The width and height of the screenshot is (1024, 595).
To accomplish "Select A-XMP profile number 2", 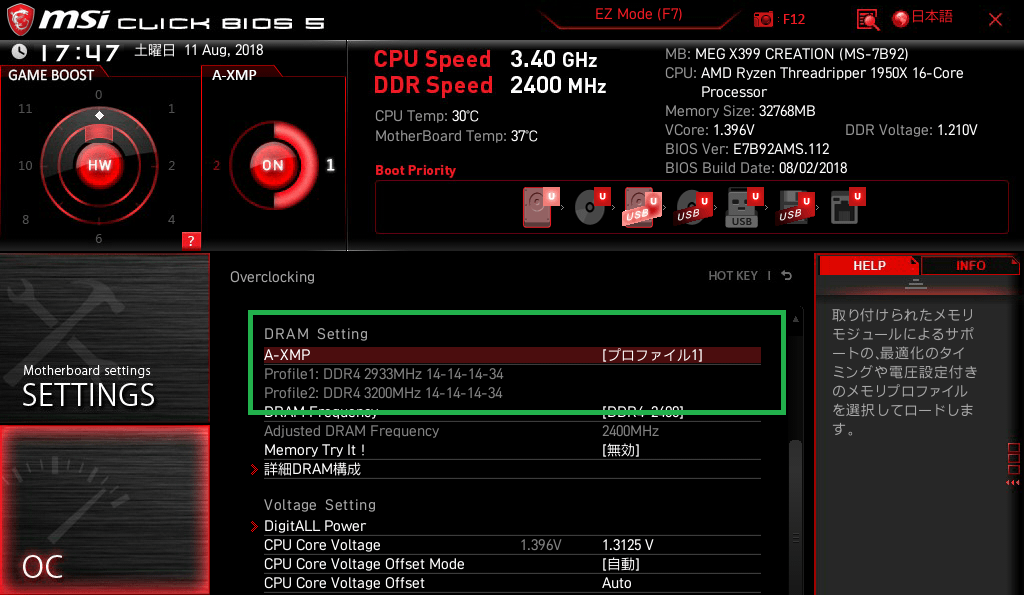I will 217,165.
